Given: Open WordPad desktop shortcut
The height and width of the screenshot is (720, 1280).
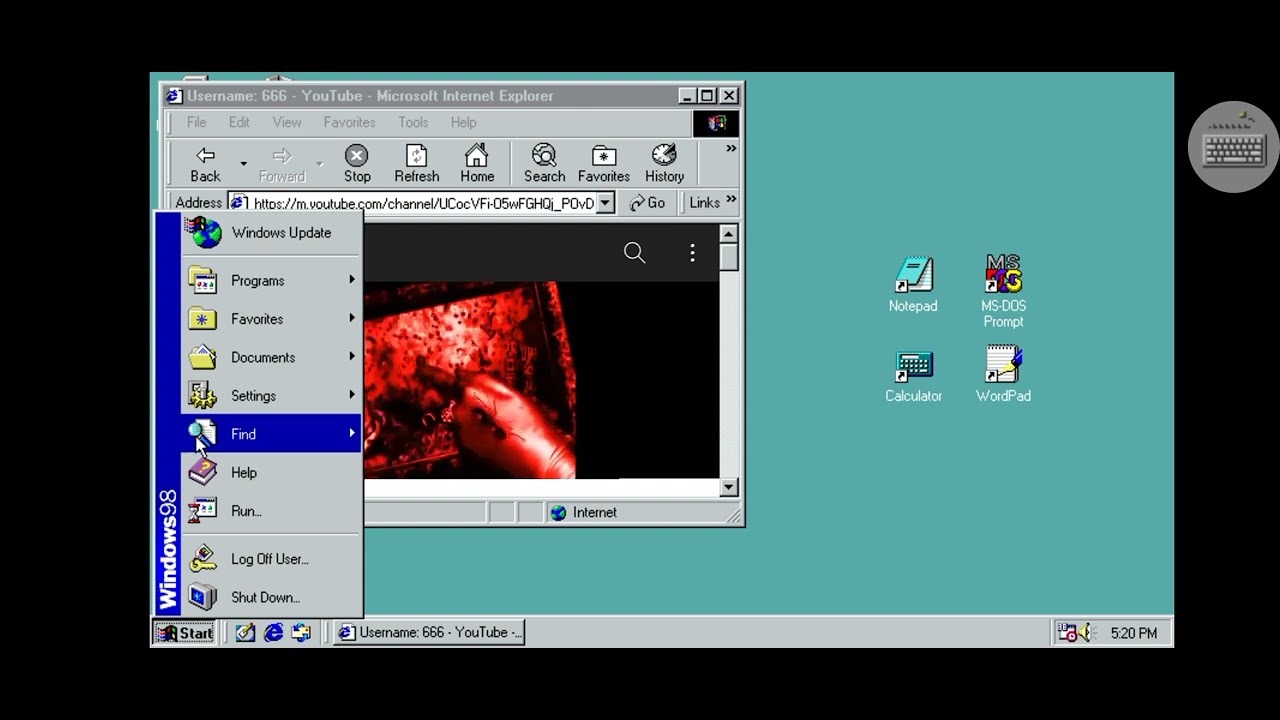Looking at the screenshot, I should point(1003,375).
